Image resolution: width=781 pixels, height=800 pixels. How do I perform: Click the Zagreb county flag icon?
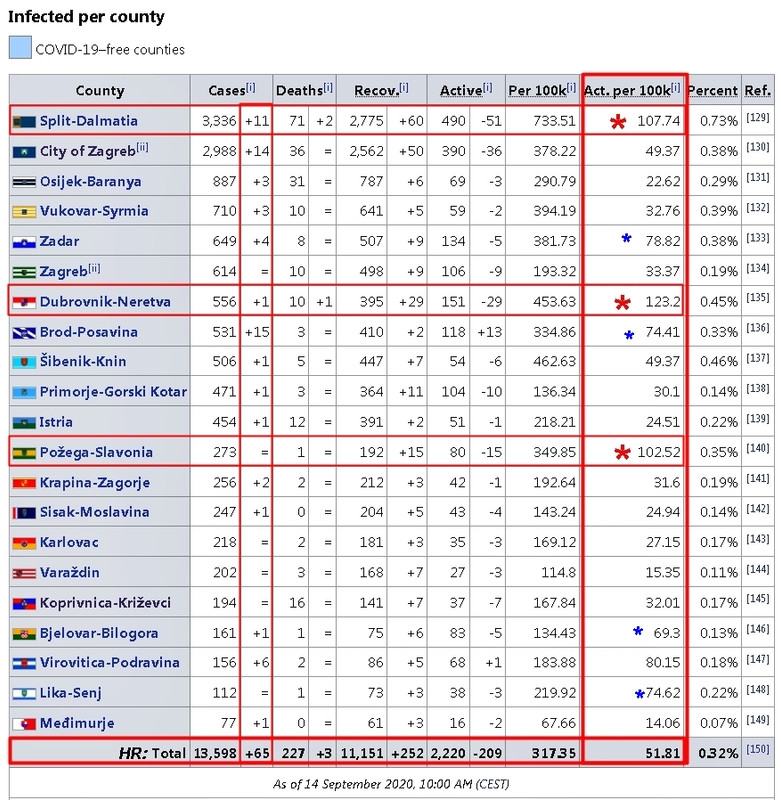point(24,272)
